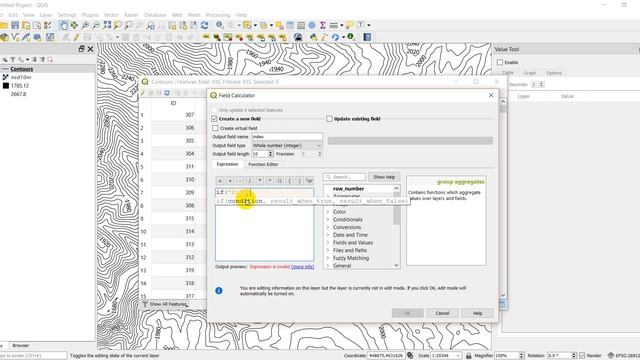The width and height of the screenshot is (640, 360).
Task: Expand the Conditionals function group
Action: pyautogui.click(x=328, y=220)
